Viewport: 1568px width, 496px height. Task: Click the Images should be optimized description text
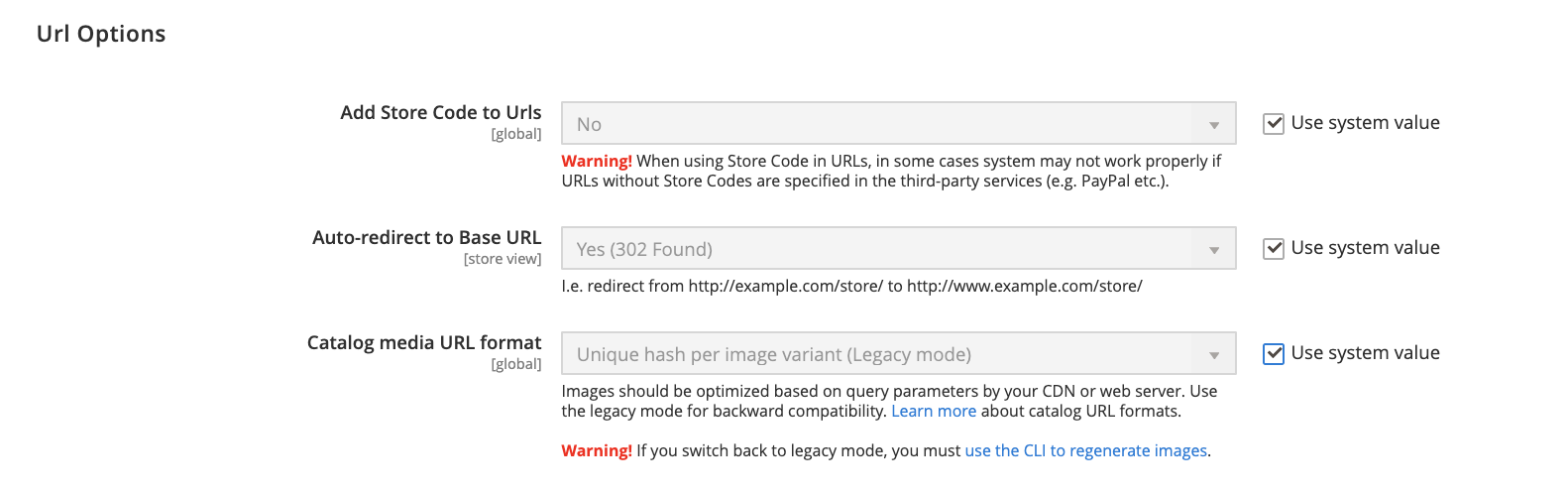pyautogui.click(x=889, y=401)
